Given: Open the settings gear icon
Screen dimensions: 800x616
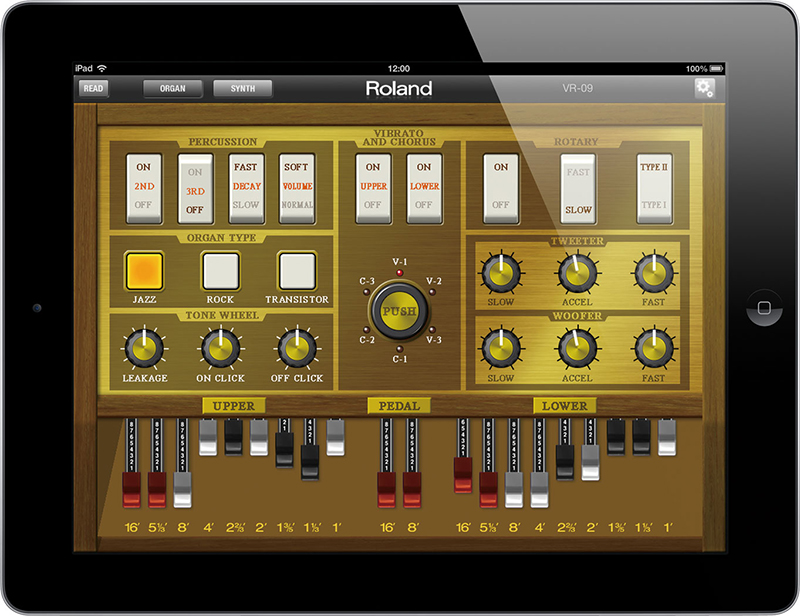Looking at the screenshot, I should [705, 88].
